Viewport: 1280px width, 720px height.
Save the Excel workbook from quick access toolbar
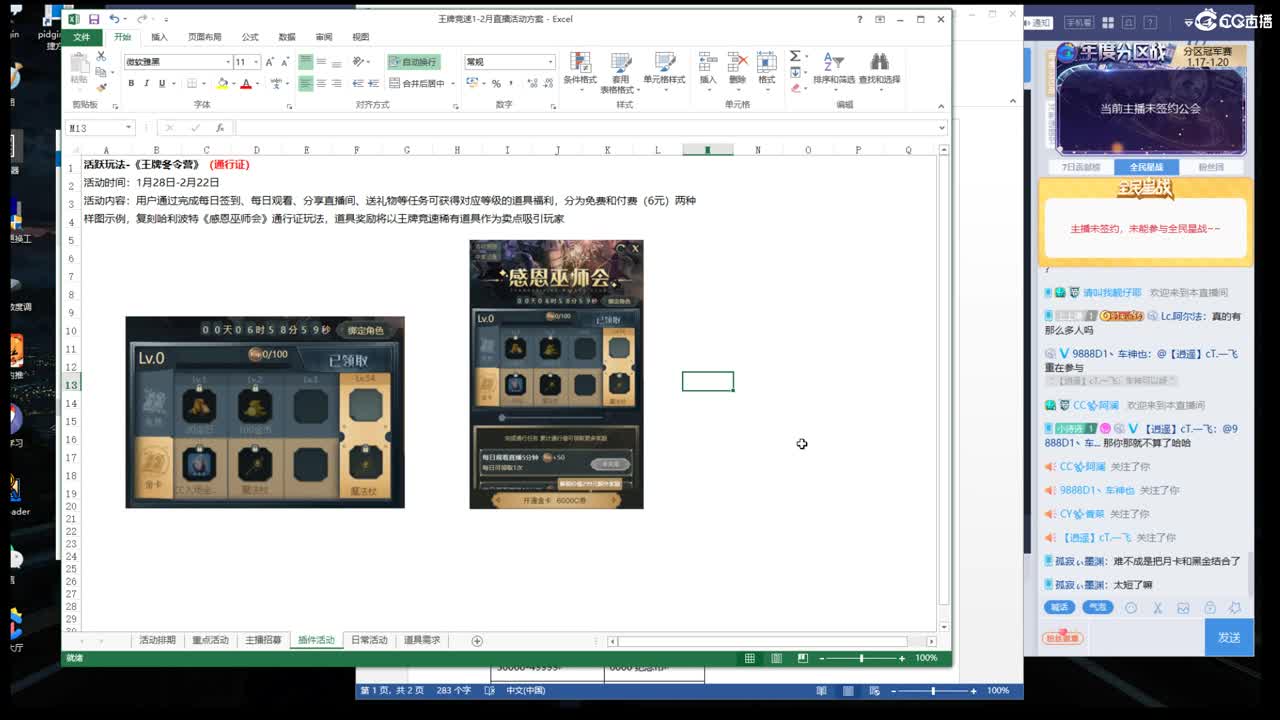click(x=93, y=19)
